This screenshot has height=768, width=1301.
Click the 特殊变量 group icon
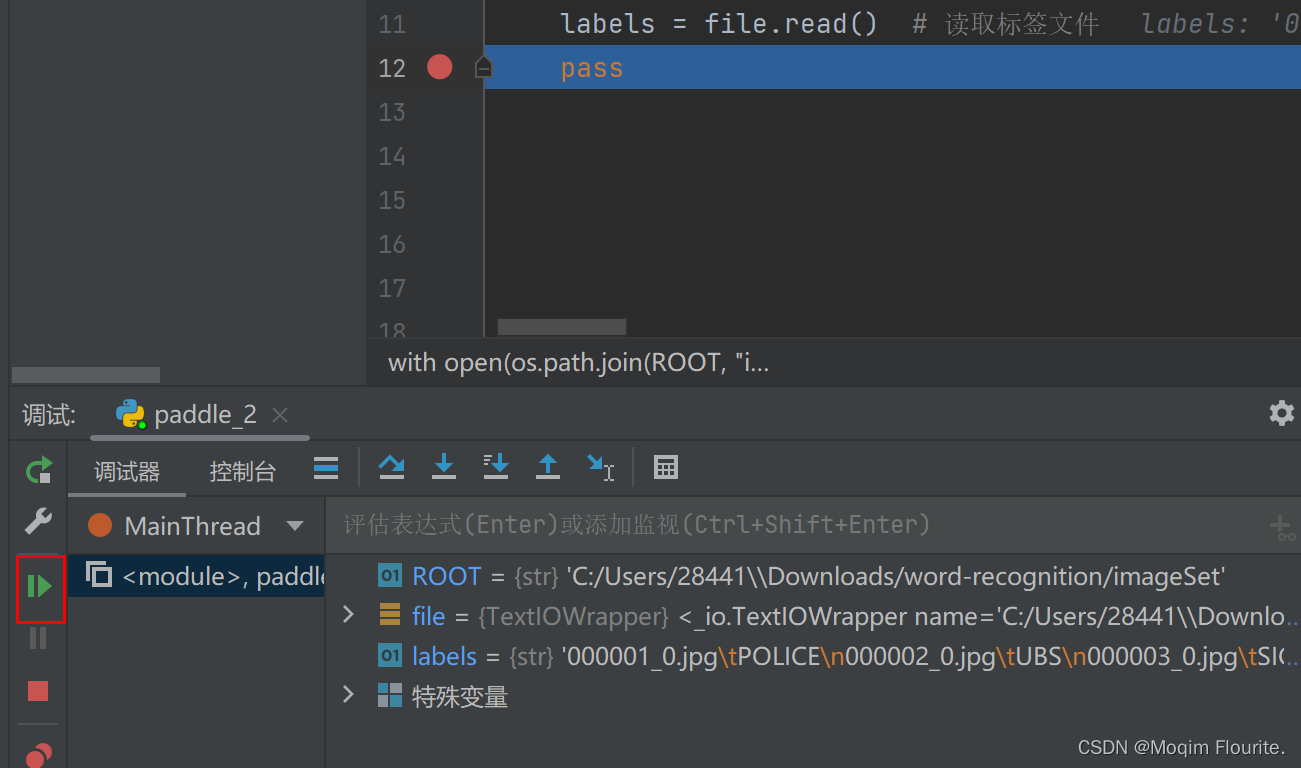390,695
